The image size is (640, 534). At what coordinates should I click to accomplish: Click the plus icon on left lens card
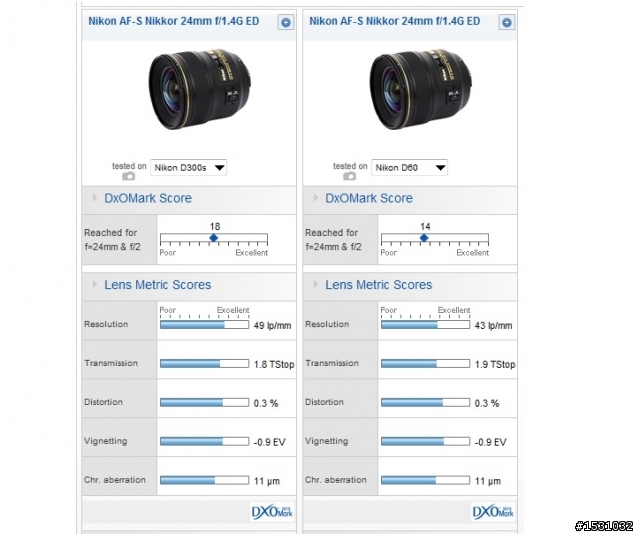point(286,22)
